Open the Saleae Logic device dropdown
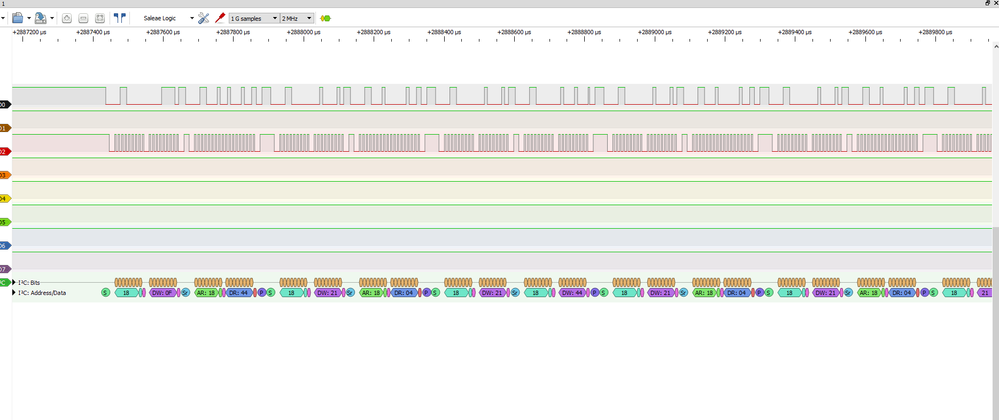Image resolution: width=999 pixels, height=420 pixels. point(169,18)
